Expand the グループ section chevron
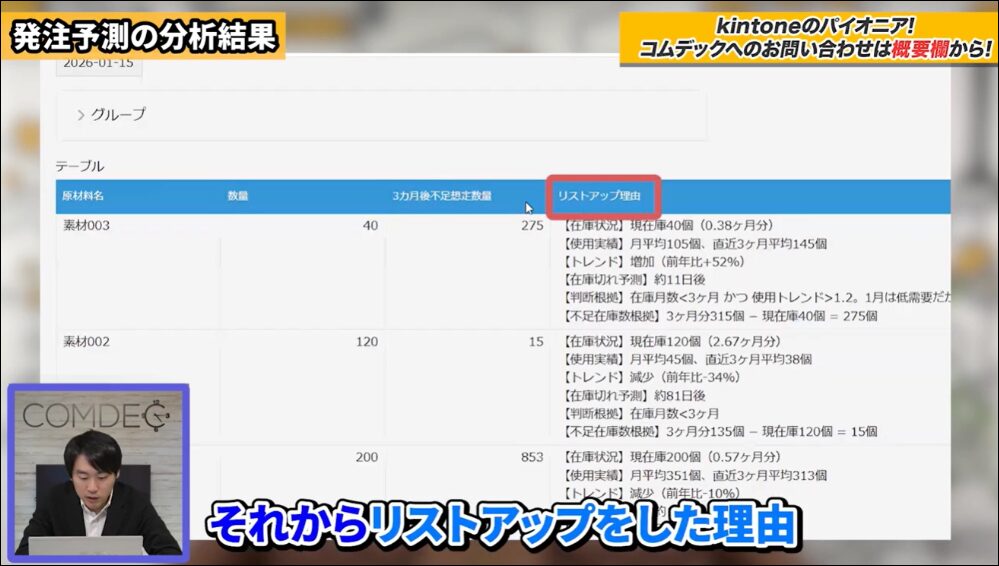The width and height of the screenshot is (999, 566). click(81, 115)
